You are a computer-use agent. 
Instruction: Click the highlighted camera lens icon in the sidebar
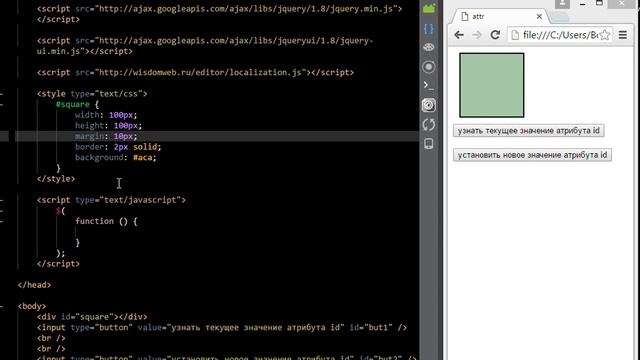click(429, 105)
